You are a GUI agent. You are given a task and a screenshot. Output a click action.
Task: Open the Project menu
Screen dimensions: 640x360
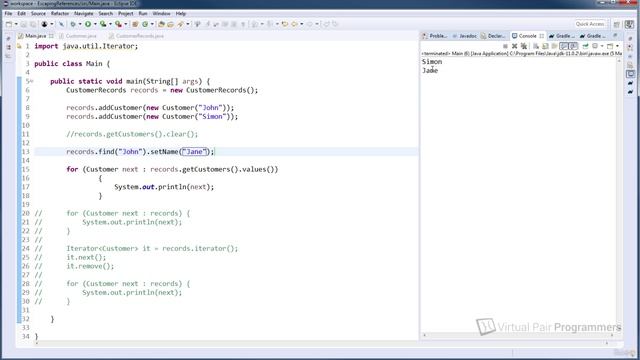[126, 13]
